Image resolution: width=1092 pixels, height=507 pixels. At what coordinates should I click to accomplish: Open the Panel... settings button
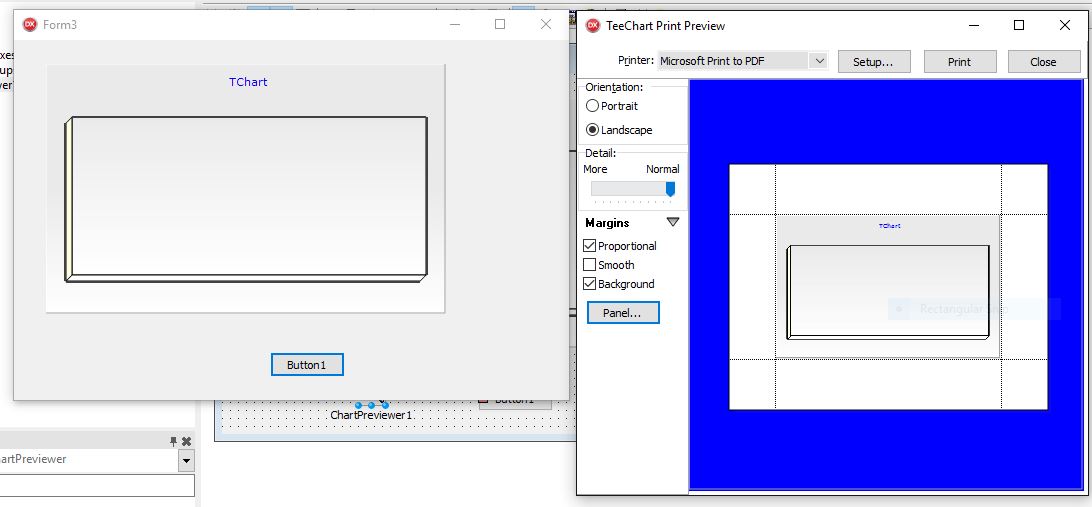pos(623,313)
